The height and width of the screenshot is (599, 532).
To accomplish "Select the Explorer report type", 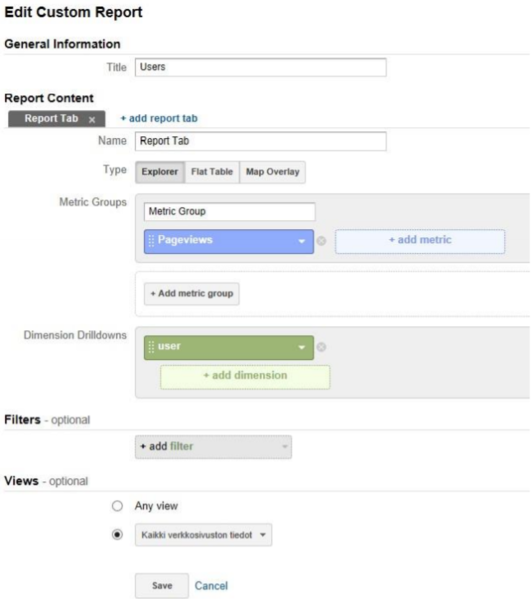I will [x=160, y=172].
